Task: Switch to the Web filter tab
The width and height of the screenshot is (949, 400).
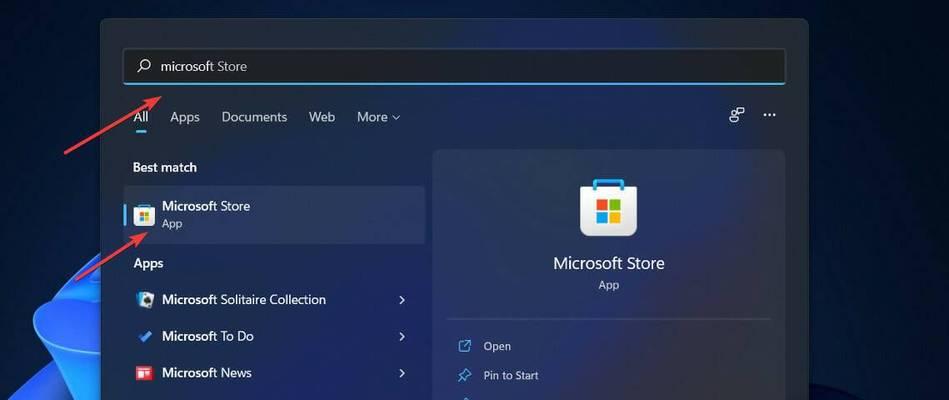Action: (x=321, y=117)
